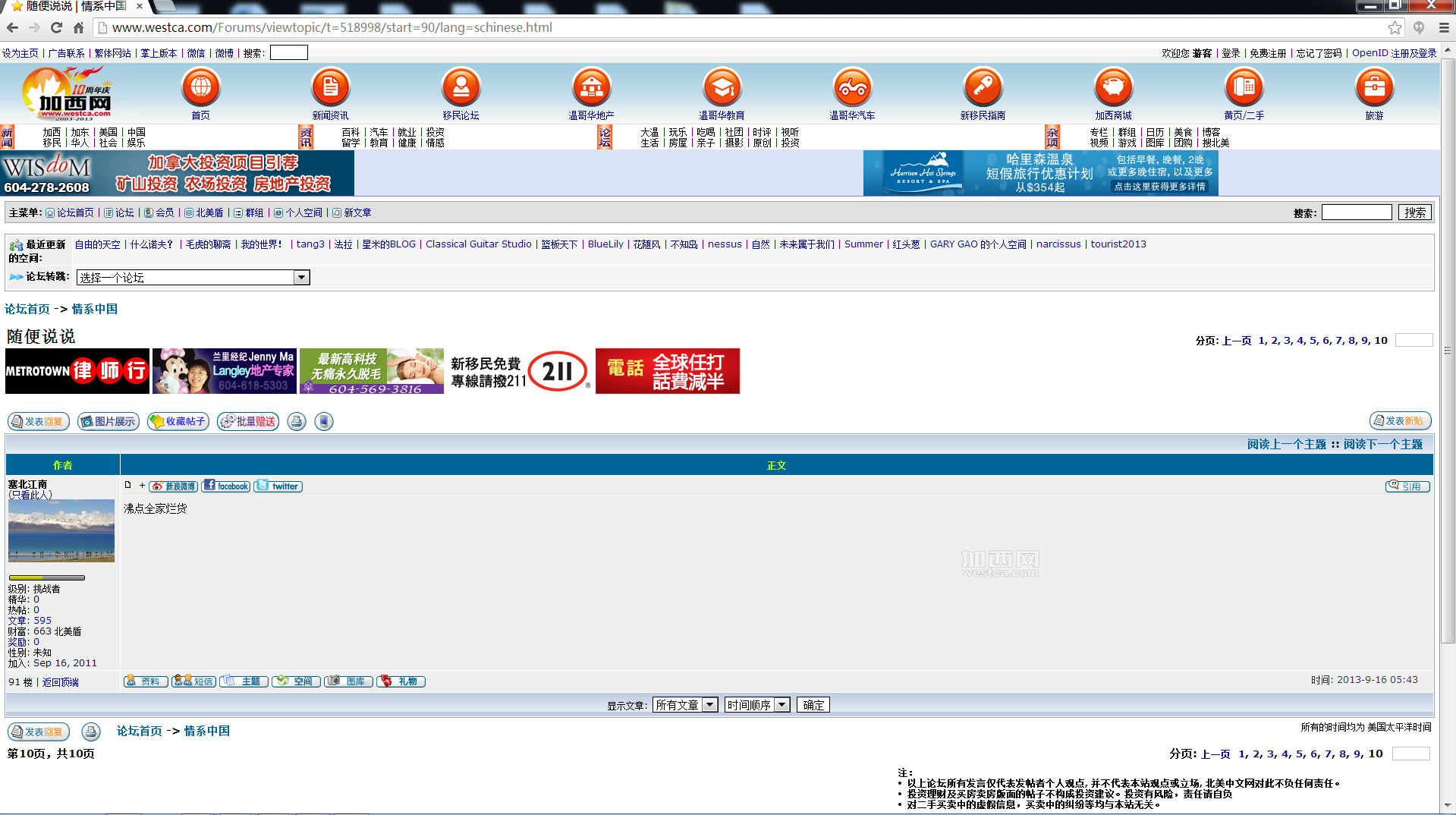Click the mobile phone icon button
Image resolution: width=1456 pixels, height=815 pixels.
(324, 421)
